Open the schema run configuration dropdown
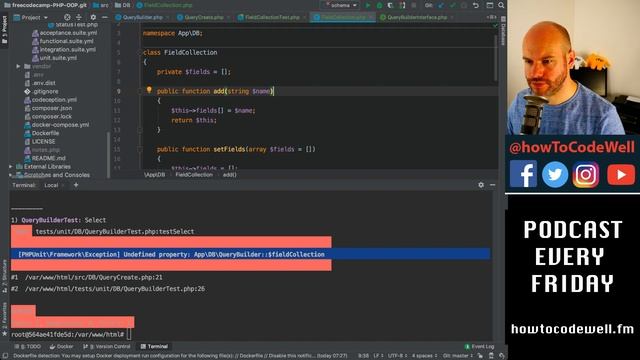 pos(341,5)
